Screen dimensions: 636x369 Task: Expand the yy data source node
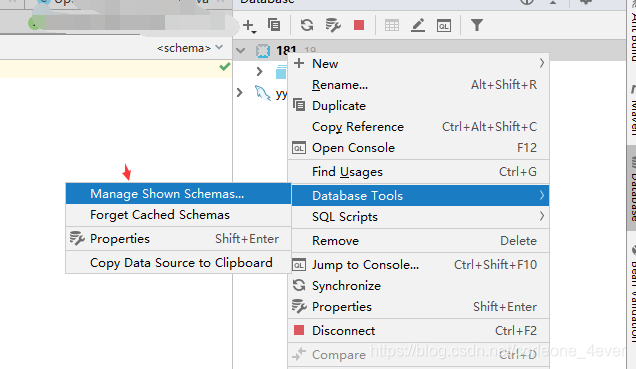(240, 93)
